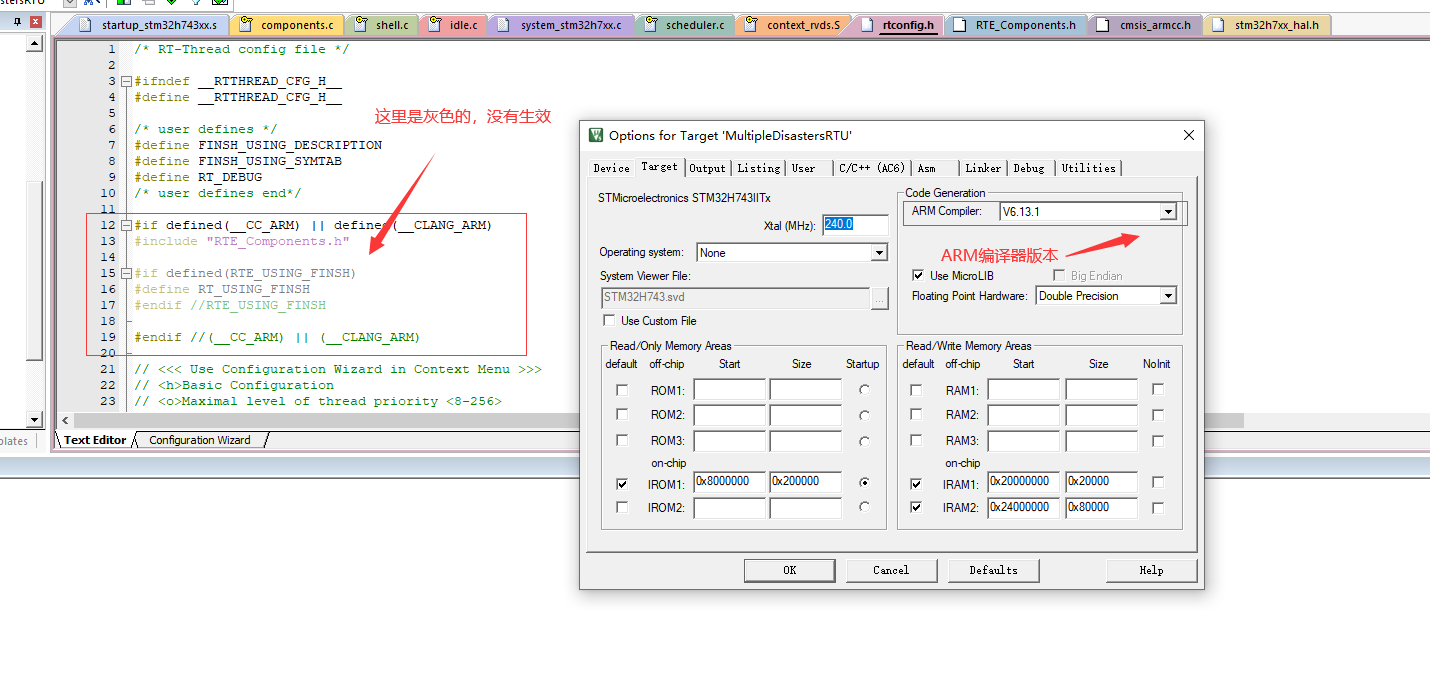Click the Defaults button
Image resolution: width=1430 pixels, height=685 pixels.
tap(993, 570)
